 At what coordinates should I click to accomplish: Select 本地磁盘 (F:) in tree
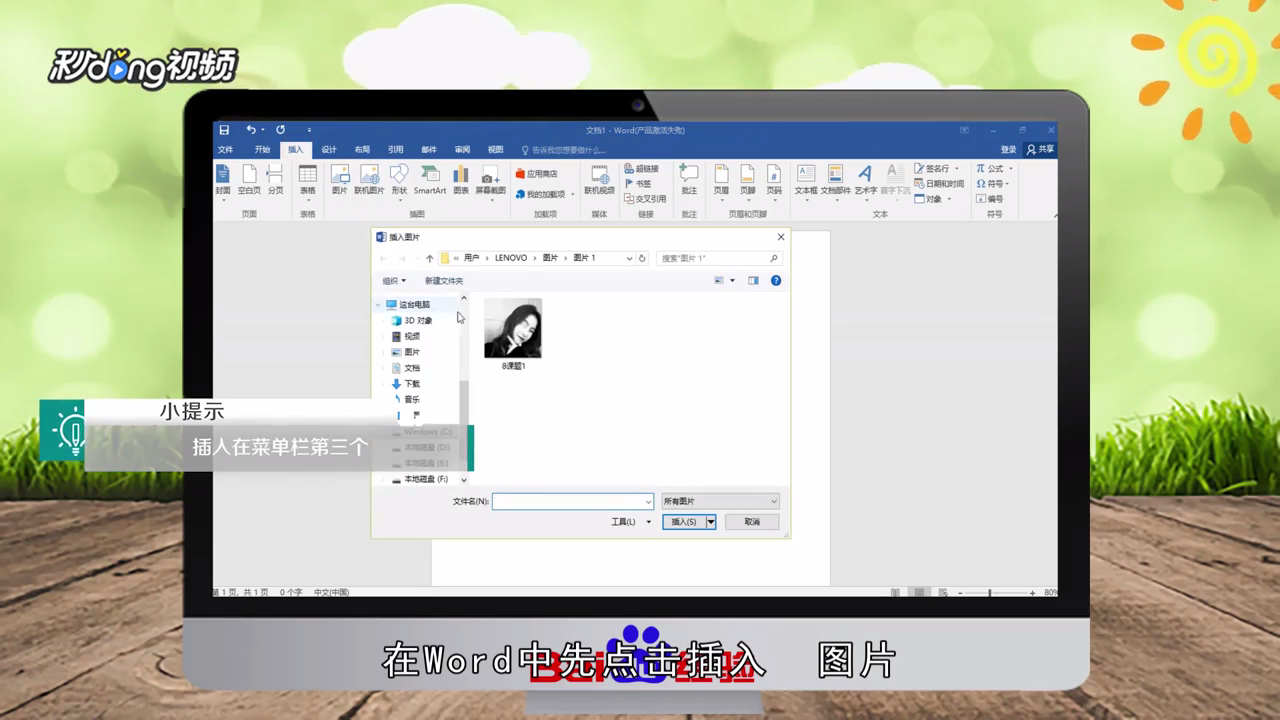[420, 479]
